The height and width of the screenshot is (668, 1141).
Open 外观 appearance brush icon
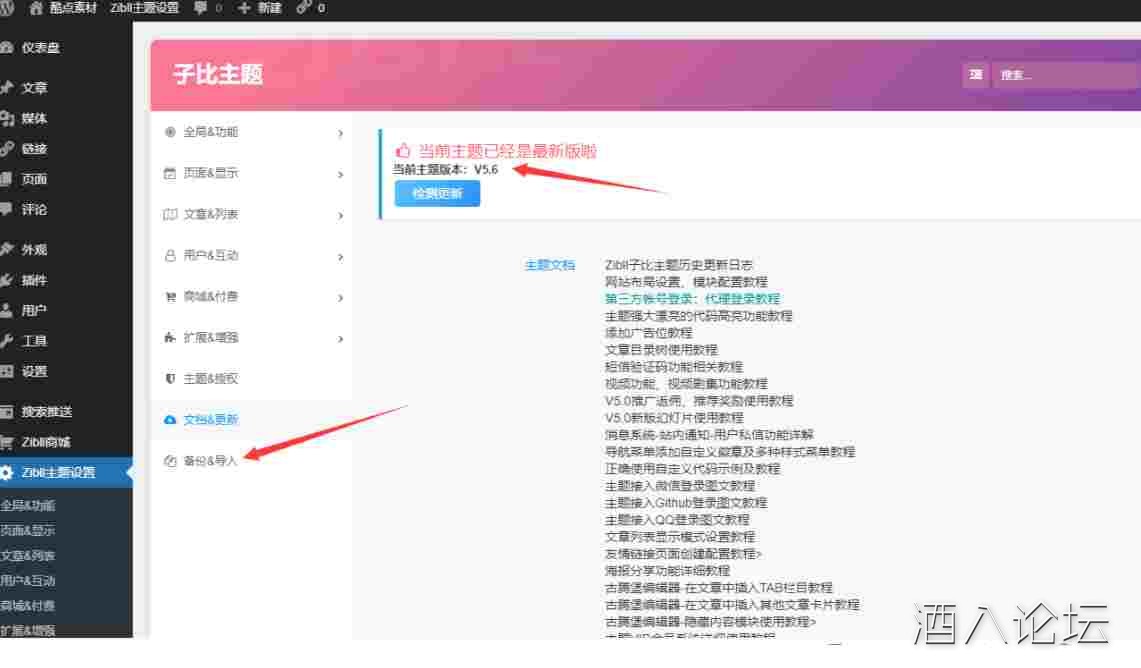(7, 250)
